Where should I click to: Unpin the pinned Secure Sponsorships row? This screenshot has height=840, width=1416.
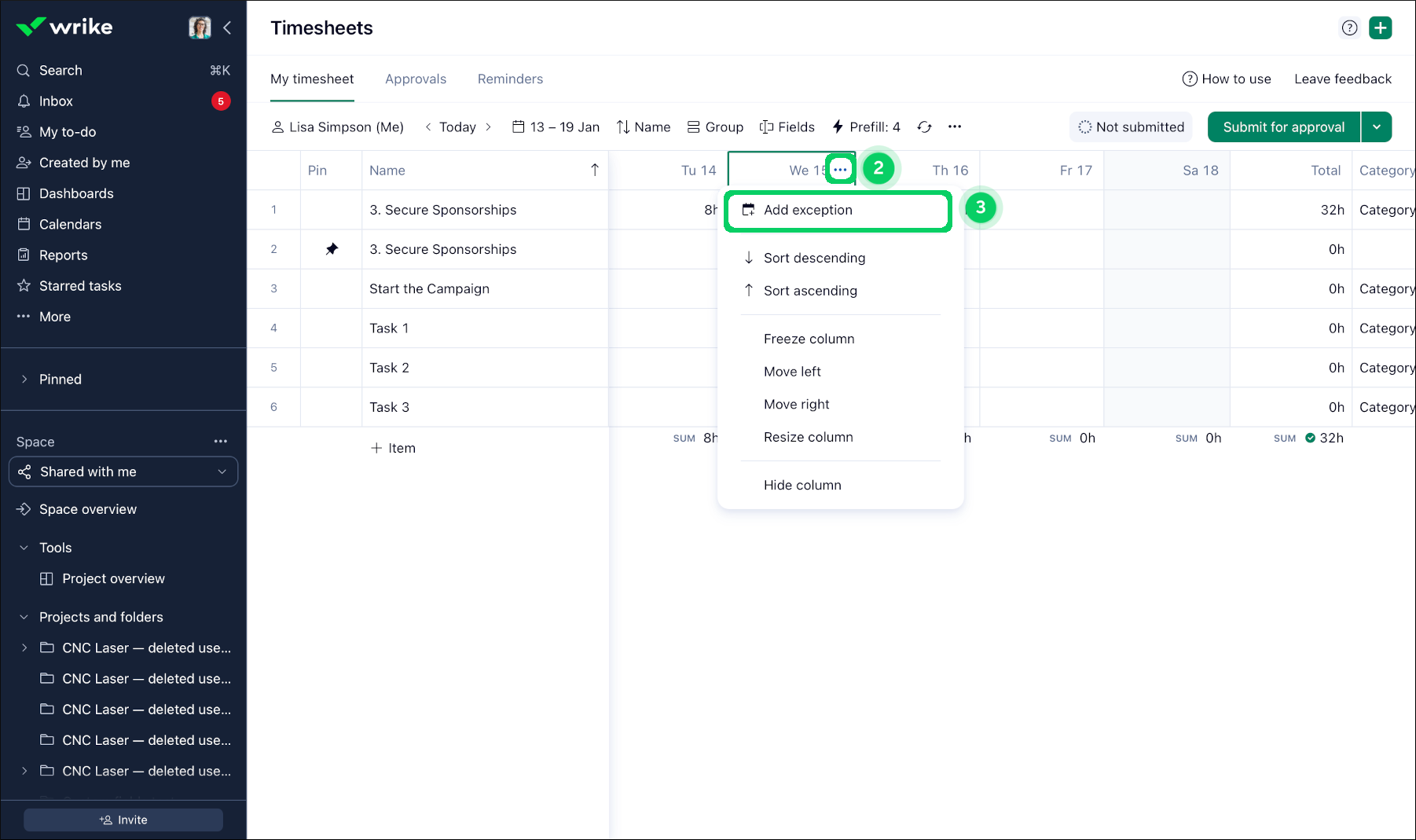click(x=332, y=249)
